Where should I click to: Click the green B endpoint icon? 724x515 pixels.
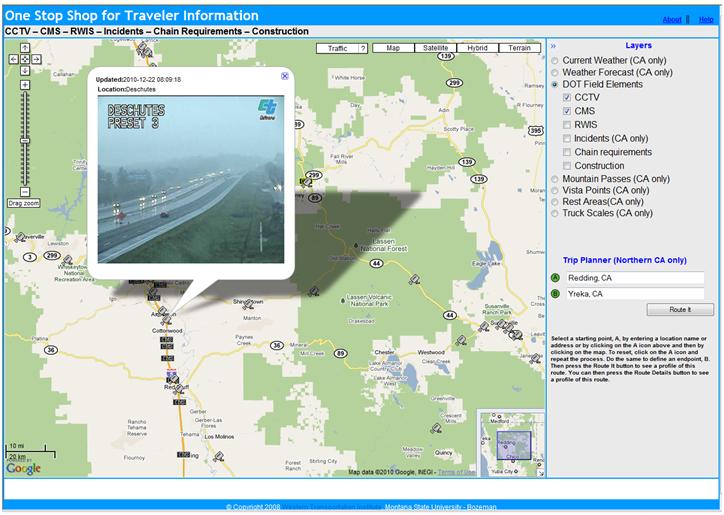pyautogui.click(x=555, y=294)
